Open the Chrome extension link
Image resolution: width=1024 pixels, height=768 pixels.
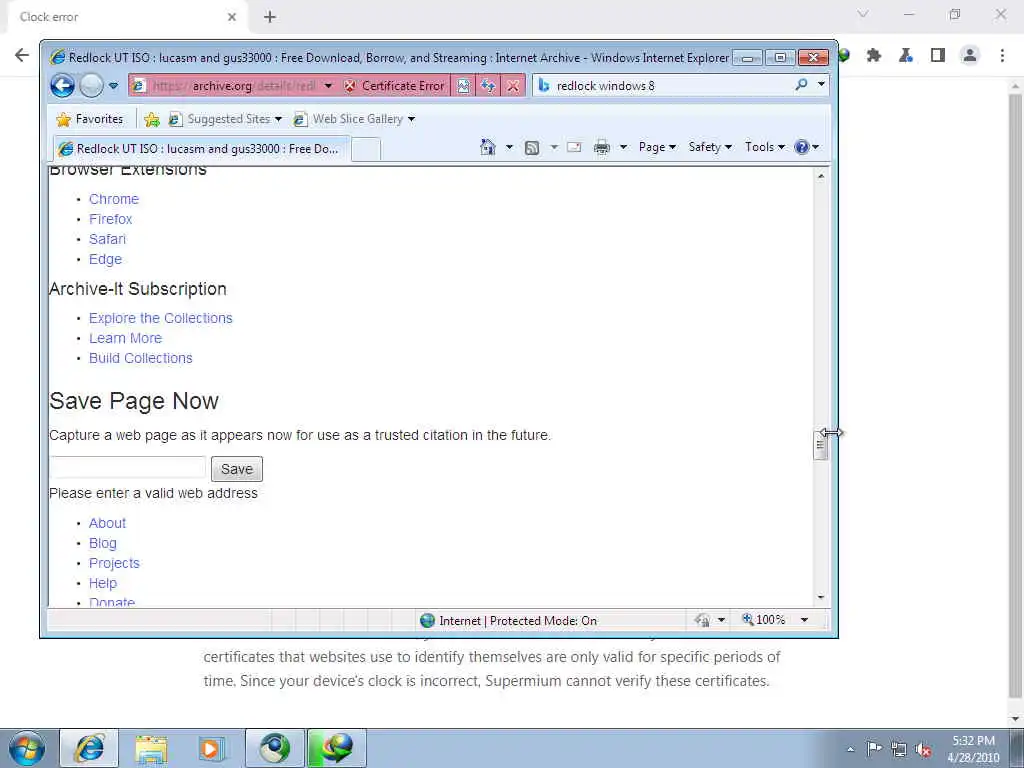[x=114, y=199]
